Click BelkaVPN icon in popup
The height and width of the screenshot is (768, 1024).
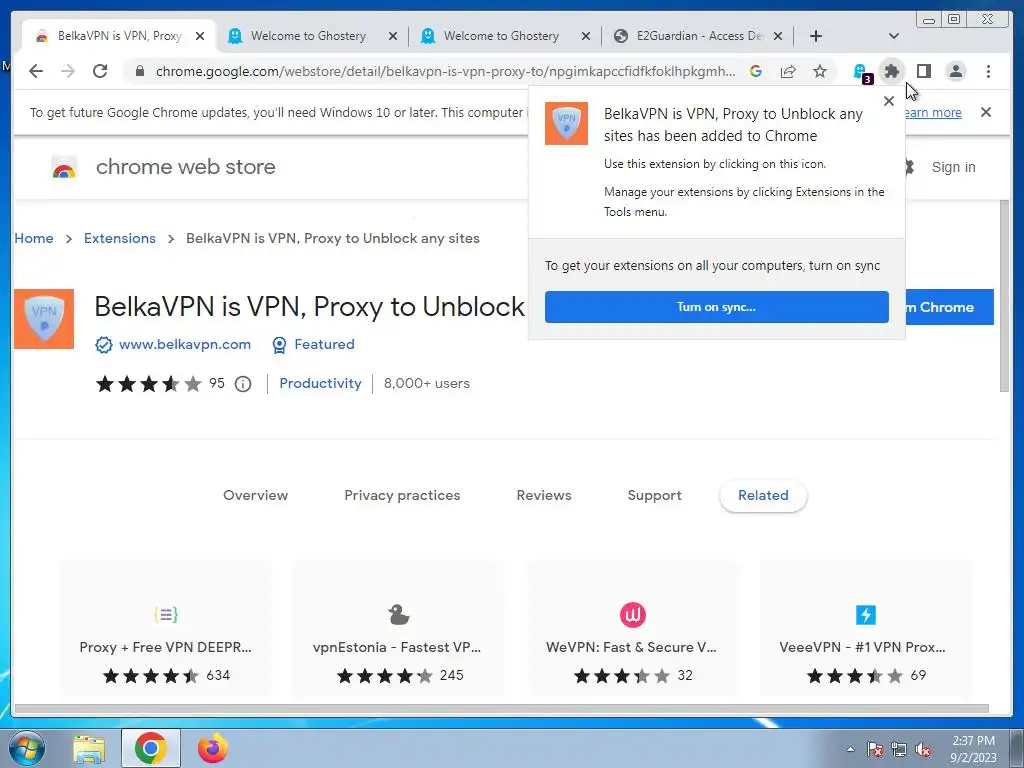[566, 123]
